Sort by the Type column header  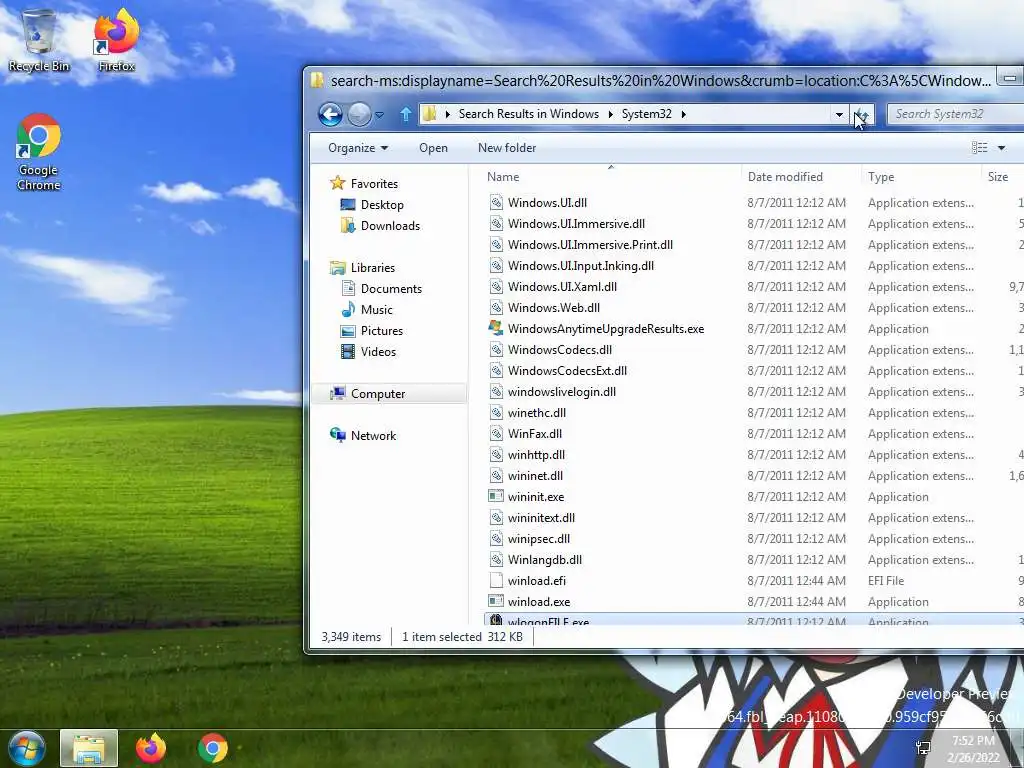click(921, 177)
